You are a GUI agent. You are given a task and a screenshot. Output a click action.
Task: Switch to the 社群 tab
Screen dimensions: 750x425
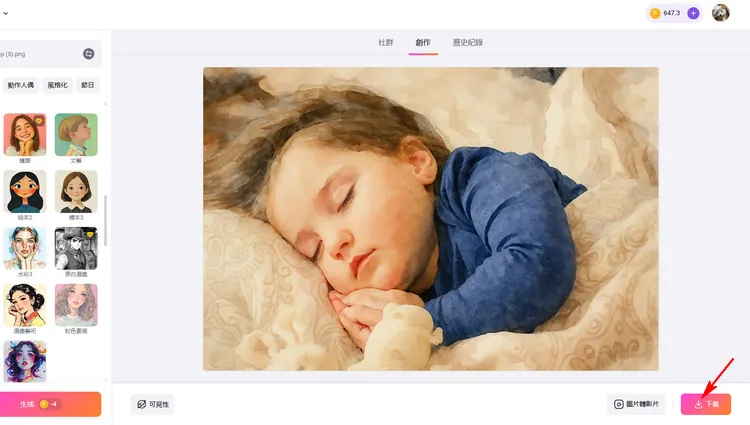[x=386, y=43]
